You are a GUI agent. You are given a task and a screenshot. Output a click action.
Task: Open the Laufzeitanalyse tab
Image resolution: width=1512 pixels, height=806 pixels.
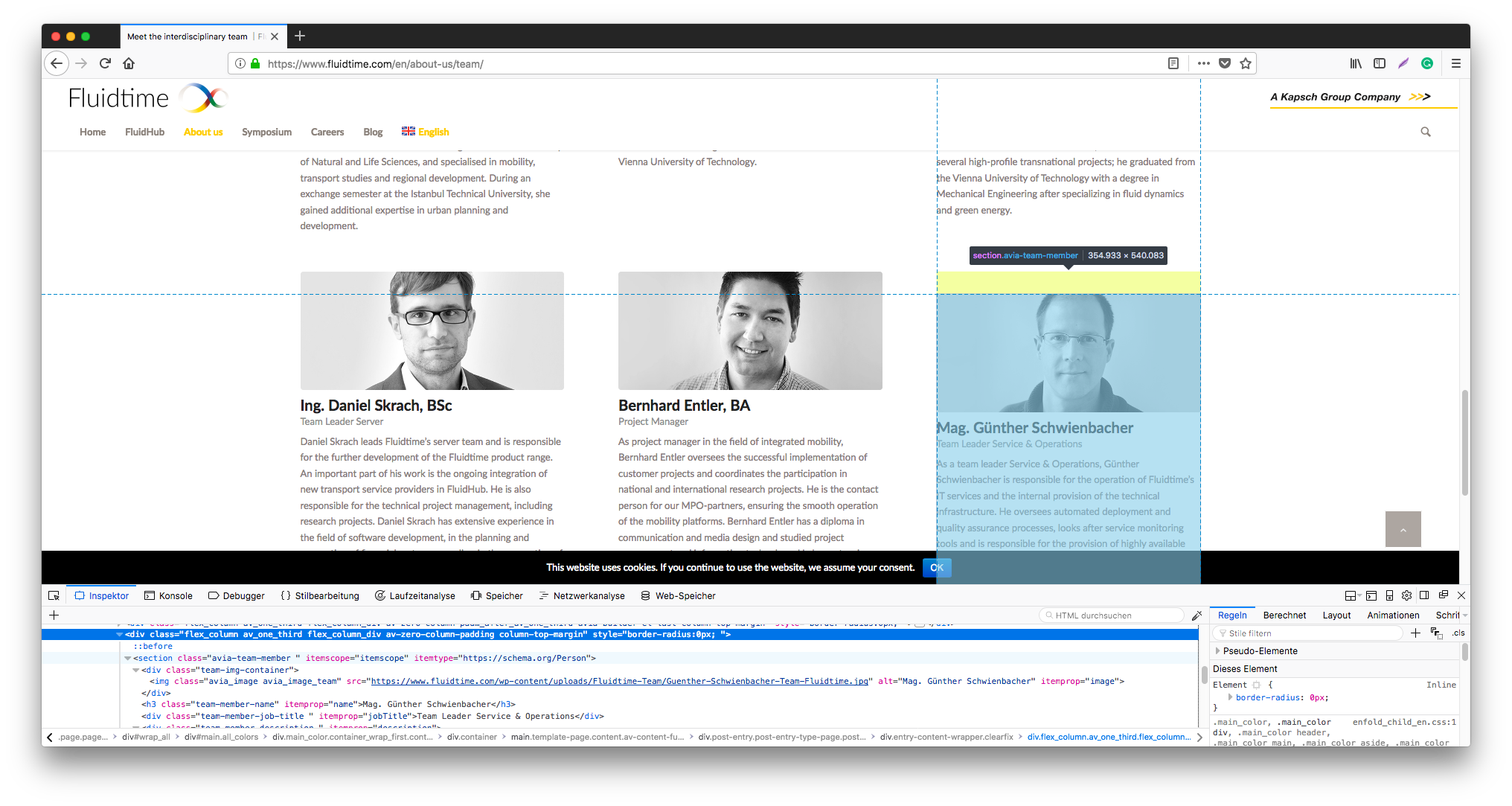tap(415, 595)
